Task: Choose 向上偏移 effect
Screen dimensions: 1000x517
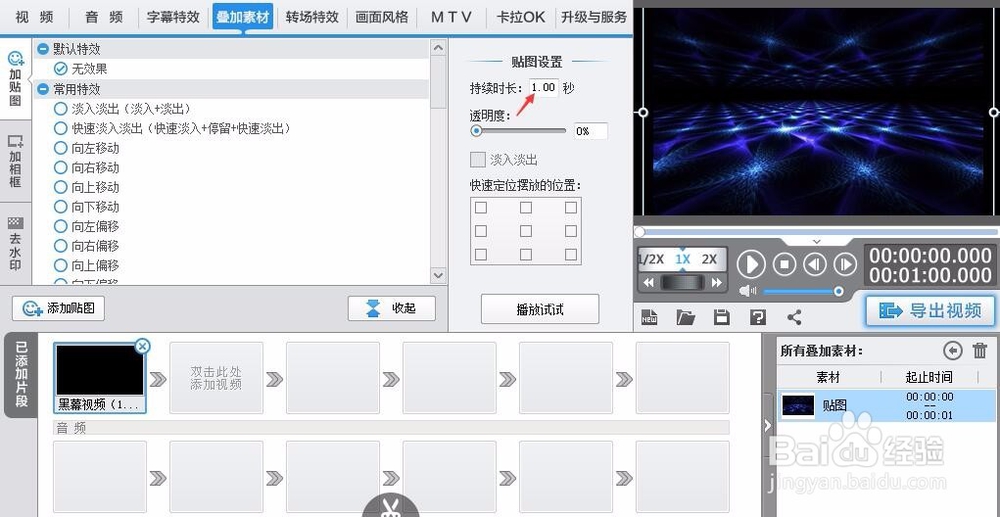Action: coord(87,265)
